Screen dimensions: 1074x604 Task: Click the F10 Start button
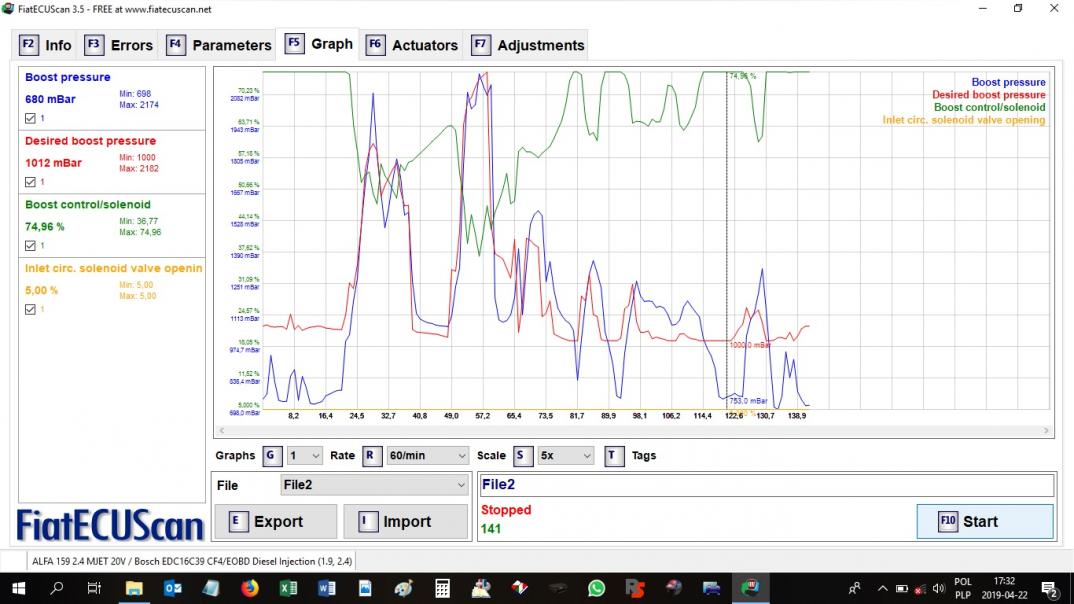[x=985, y=522]
